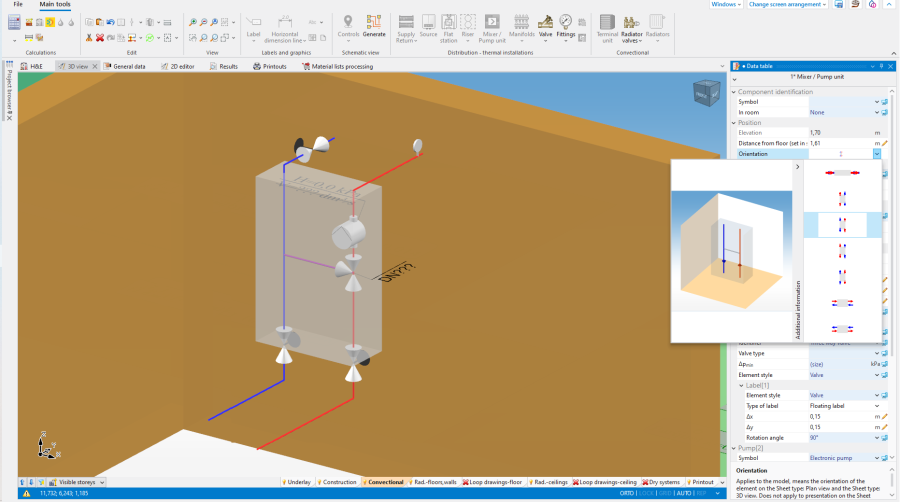Toggle the Construction layer visibility
This screenshot has height=502, width=900.
(x=337, y=482)
